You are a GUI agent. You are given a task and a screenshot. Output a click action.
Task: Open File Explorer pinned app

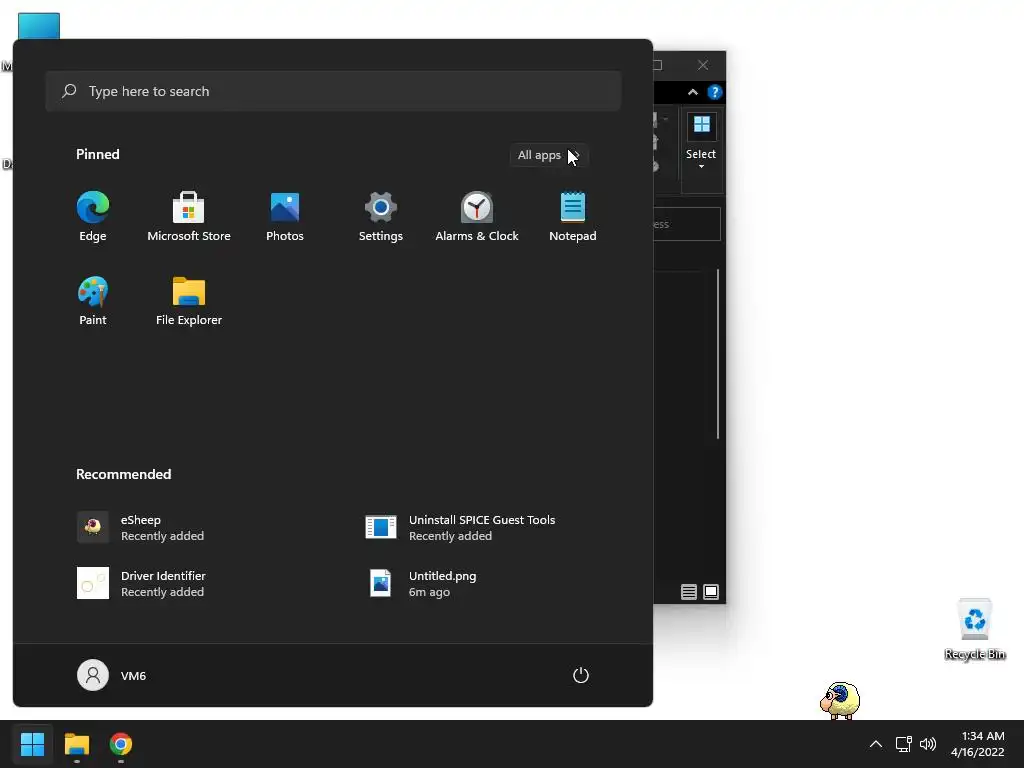189,301
